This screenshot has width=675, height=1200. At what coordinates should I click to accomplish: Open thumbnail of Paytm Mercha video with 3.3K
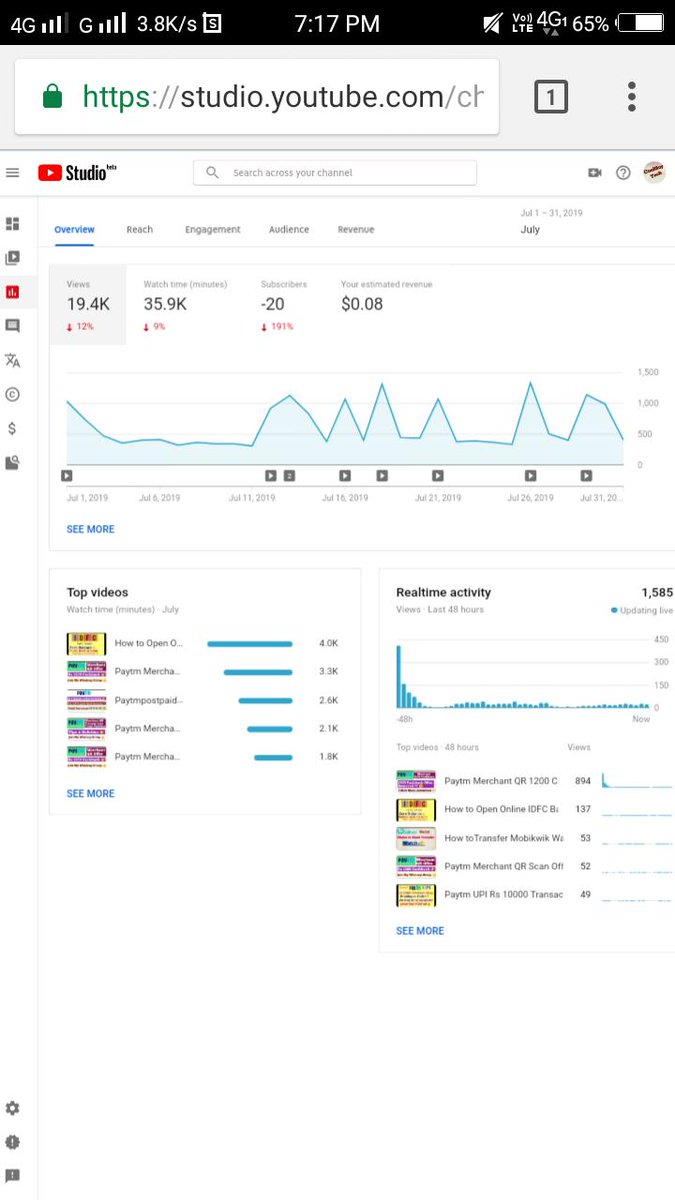[x=86, y=671]
